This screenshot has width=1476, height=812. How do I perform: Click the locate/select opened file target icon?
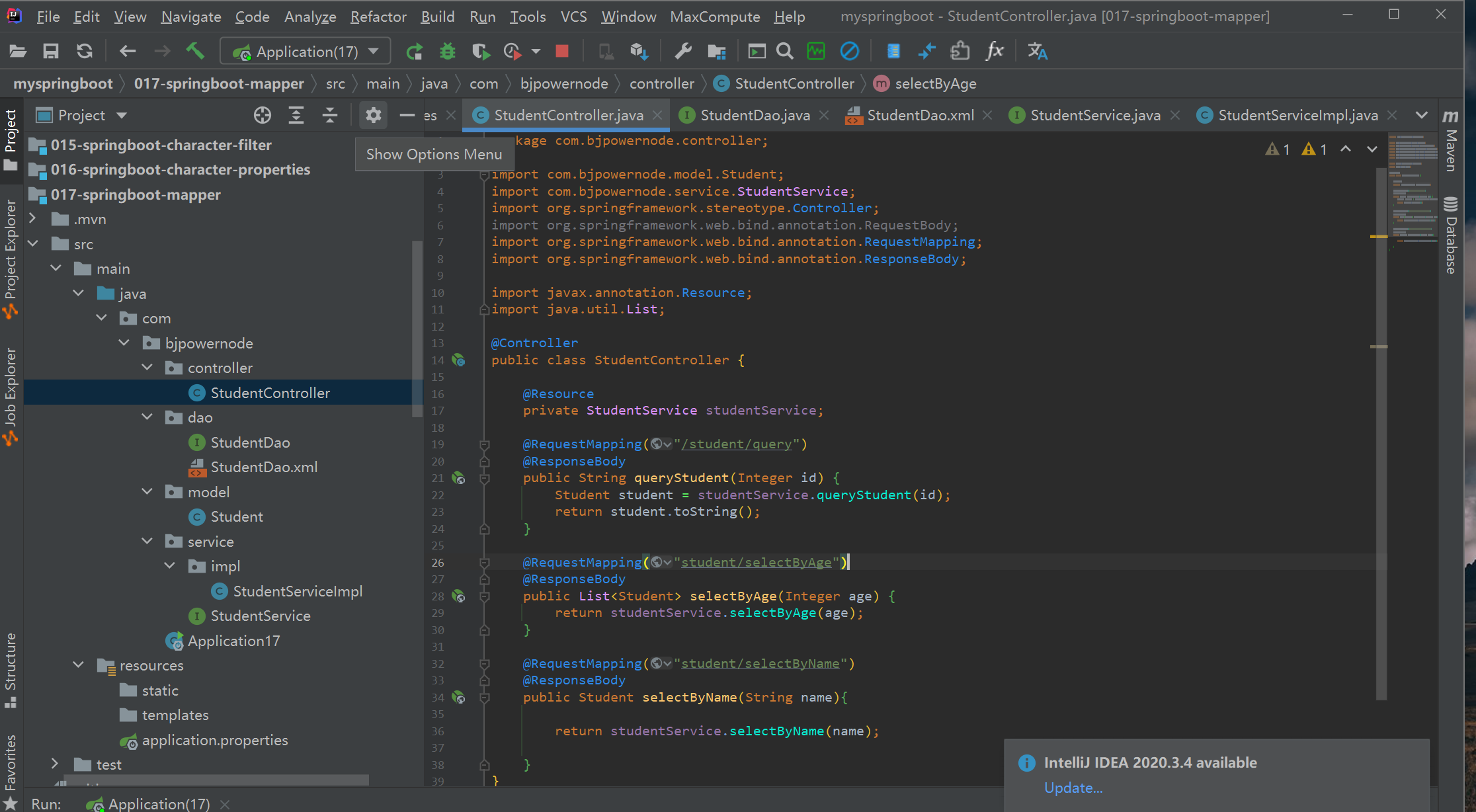[x=263, y=115]
